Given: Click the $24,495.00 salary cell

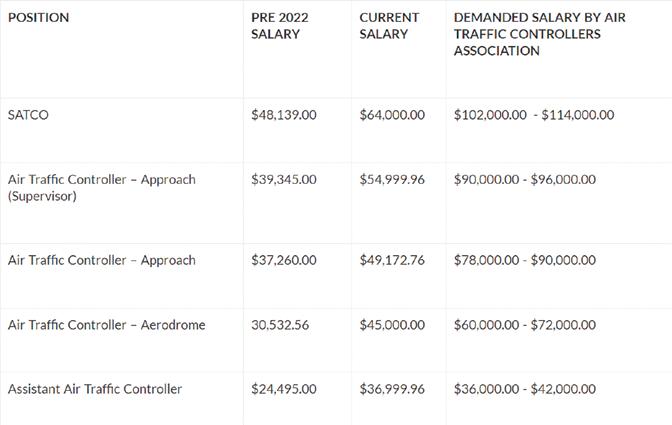Looking at the screenshot, I should pos(283,389).
